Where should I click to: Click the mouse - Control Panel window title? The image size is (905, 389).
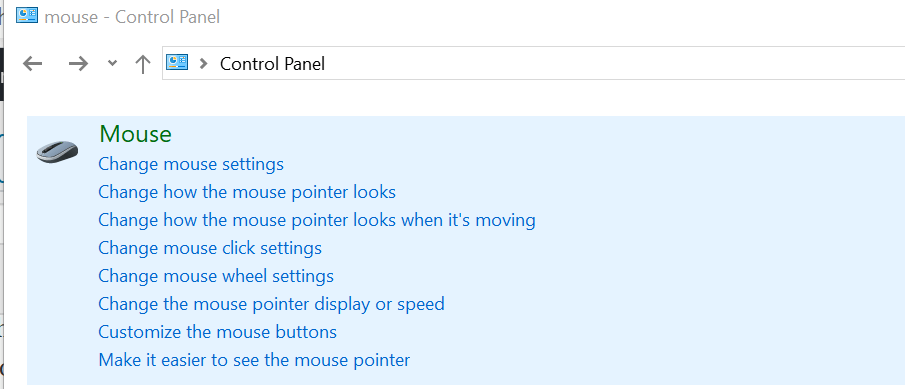click(132, 17)
